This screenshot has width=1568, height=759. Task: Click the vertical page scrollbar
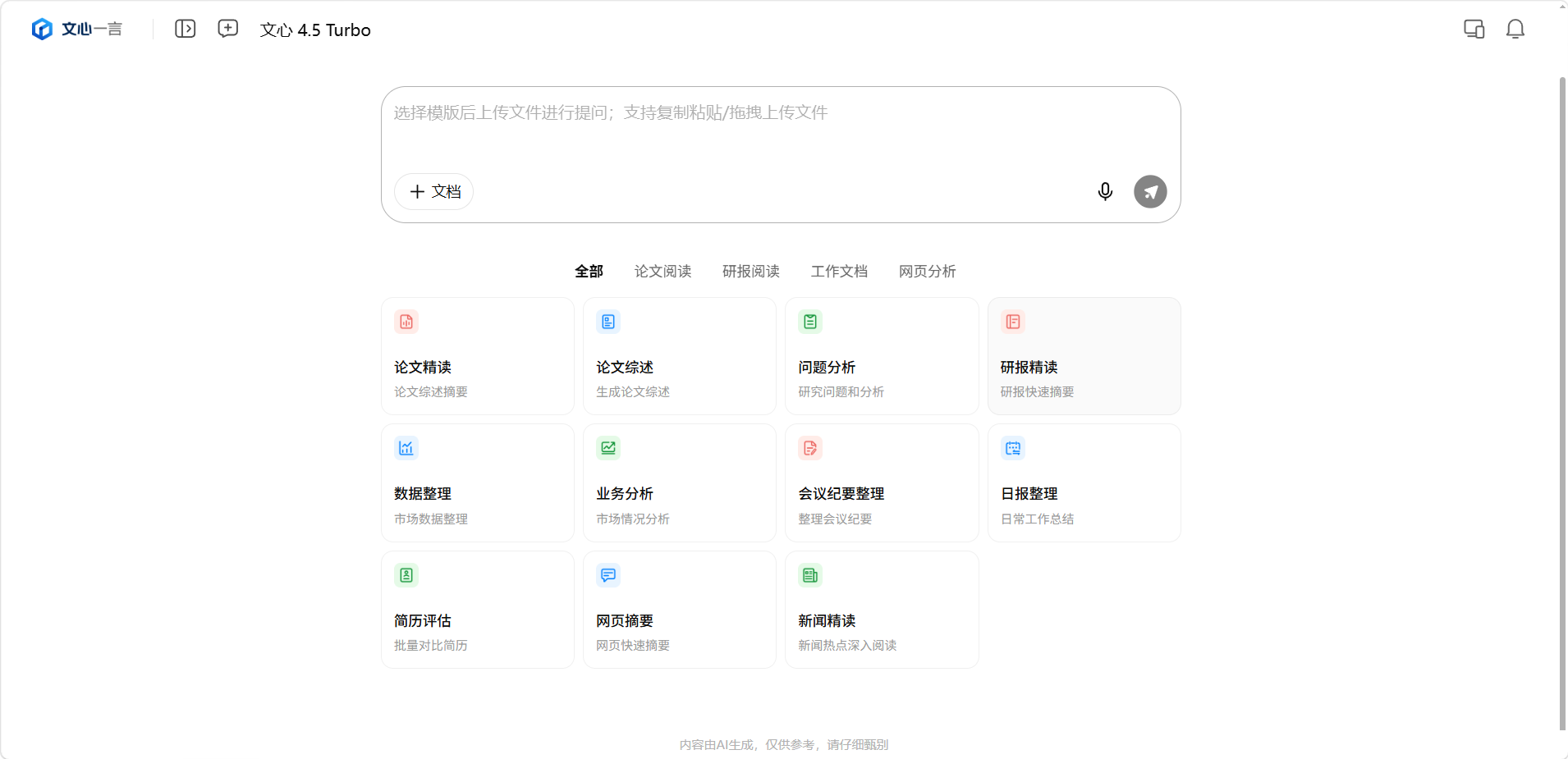click(x=1562, y=402)
